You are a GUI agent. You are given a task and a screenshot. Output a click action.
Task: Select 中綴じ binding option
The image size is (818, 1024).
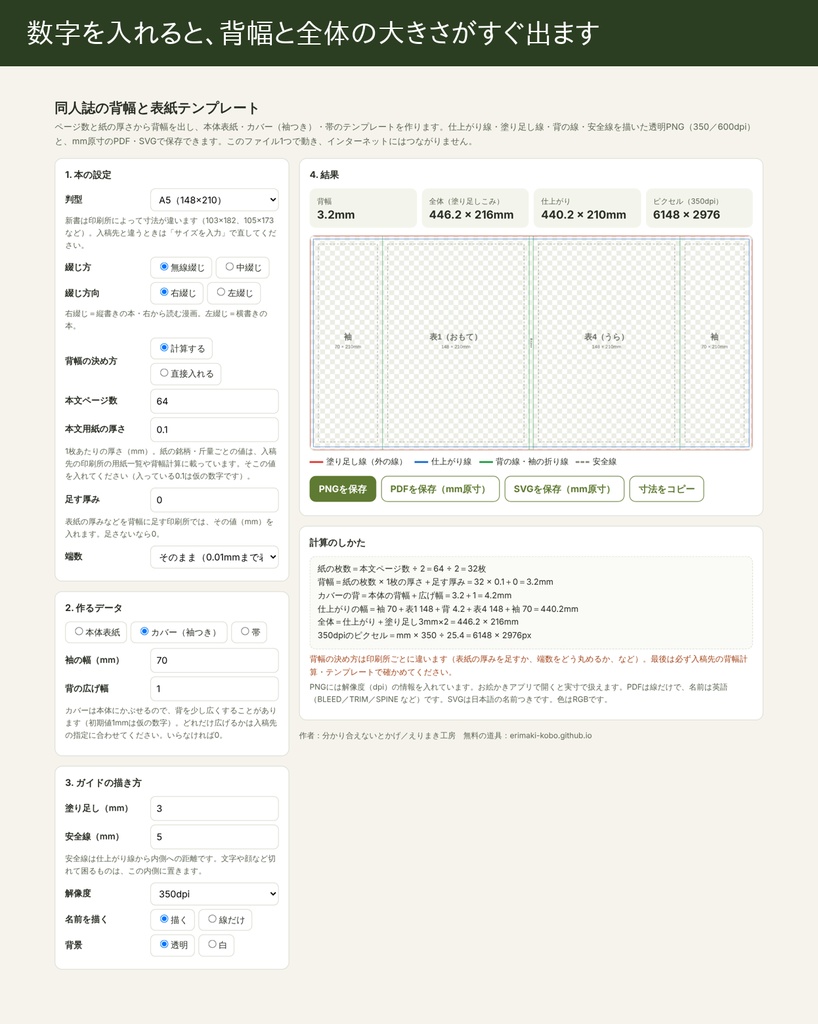tap(242, 267)
